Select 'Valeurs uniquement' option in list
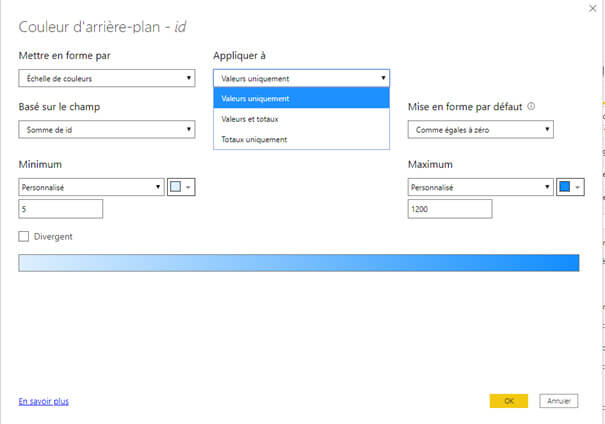 point(301,98)
